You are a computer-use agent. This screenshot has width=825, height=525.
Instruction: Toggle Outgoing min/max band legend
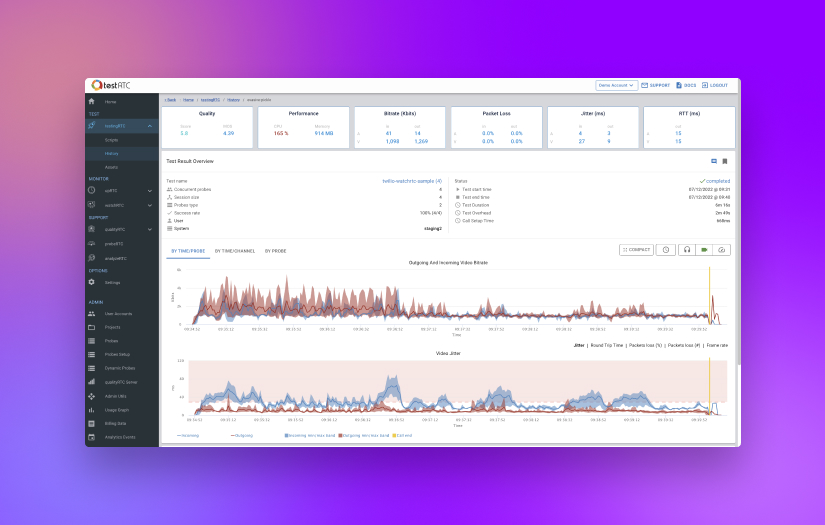(x=364, y=436)
